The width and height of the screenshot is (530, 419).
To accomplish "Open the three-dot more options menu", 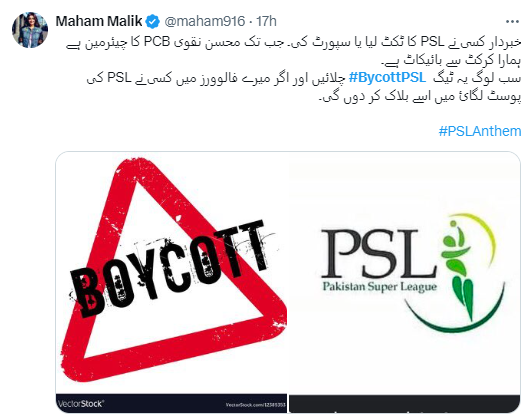I will coord(512,22).
